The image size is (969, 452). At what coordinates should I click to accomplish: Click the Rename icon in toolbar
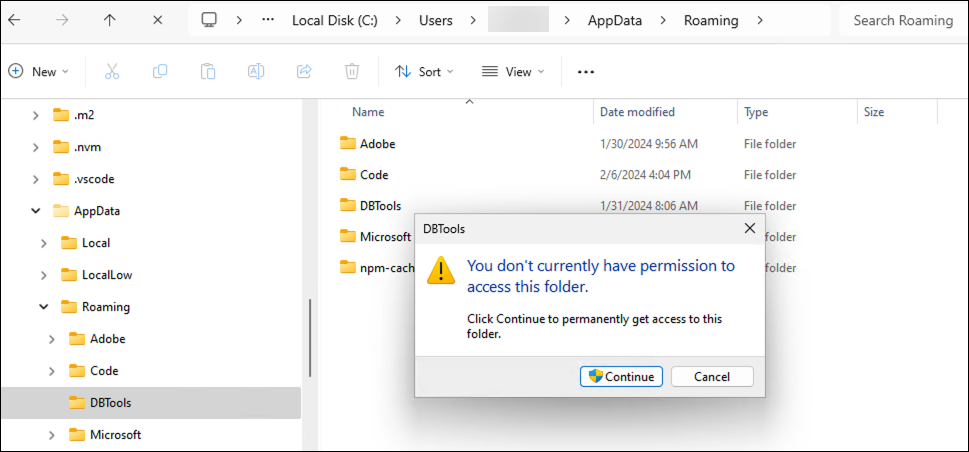pyautogui.click(x=256, y=72)
